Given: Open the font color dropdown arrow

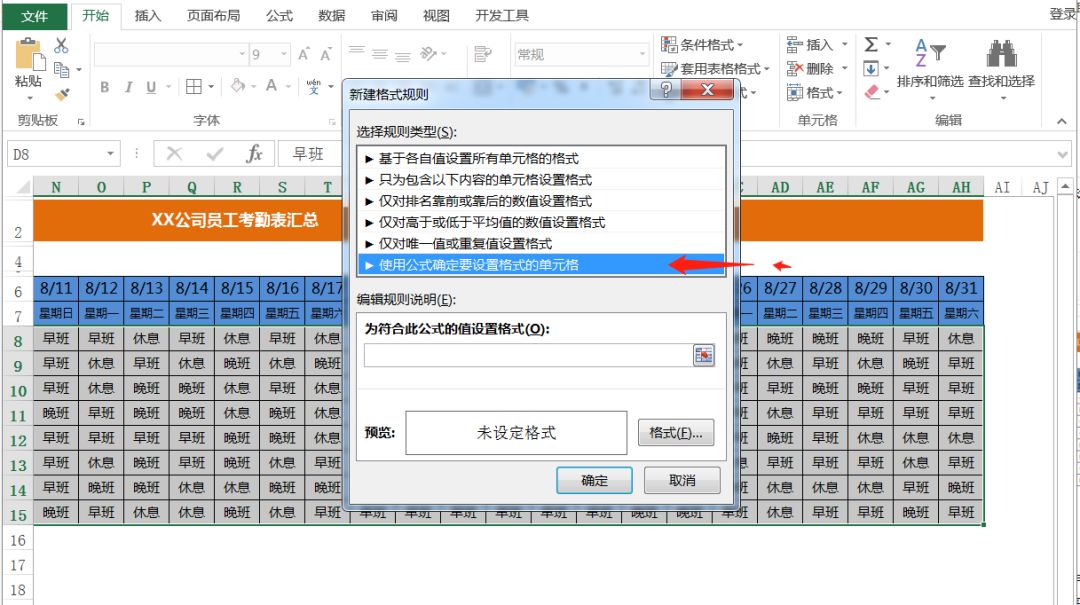Looking at the screenshot, I should [x=290, y=87].
